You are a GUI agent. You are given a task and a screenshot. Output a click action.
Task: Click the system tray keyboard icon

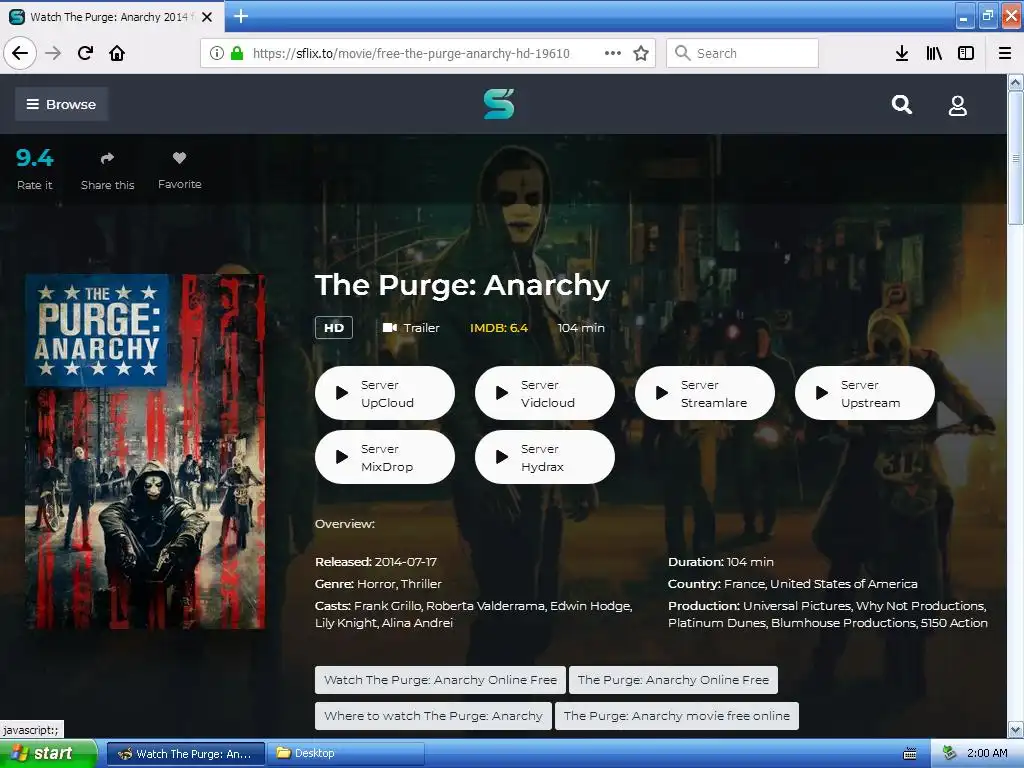910,754
